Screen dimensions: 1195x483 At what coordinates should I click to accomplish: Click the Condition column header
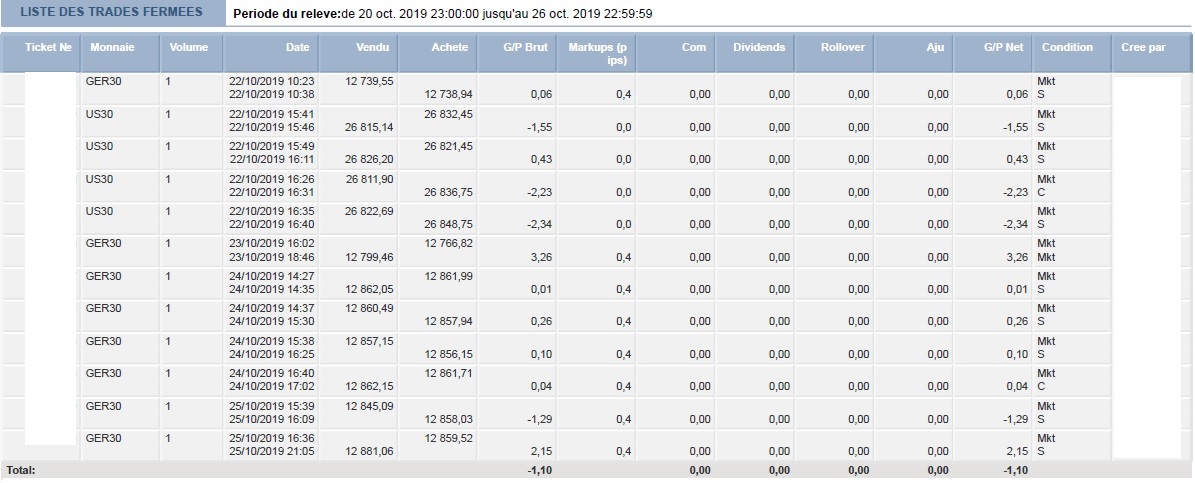[1072, 53]
